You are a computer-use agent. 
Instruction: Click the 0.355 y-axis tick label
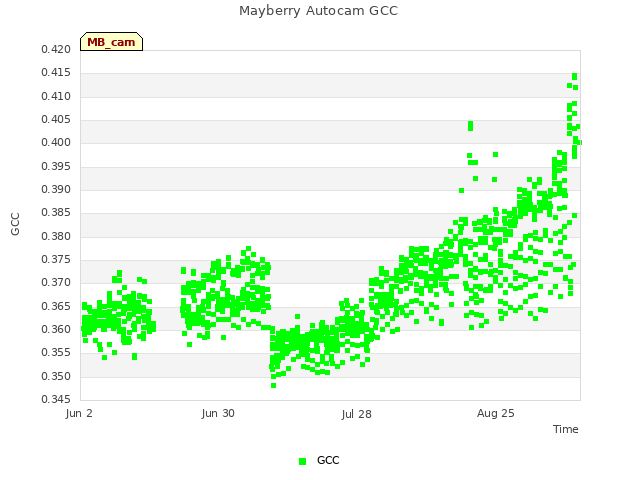56,353
